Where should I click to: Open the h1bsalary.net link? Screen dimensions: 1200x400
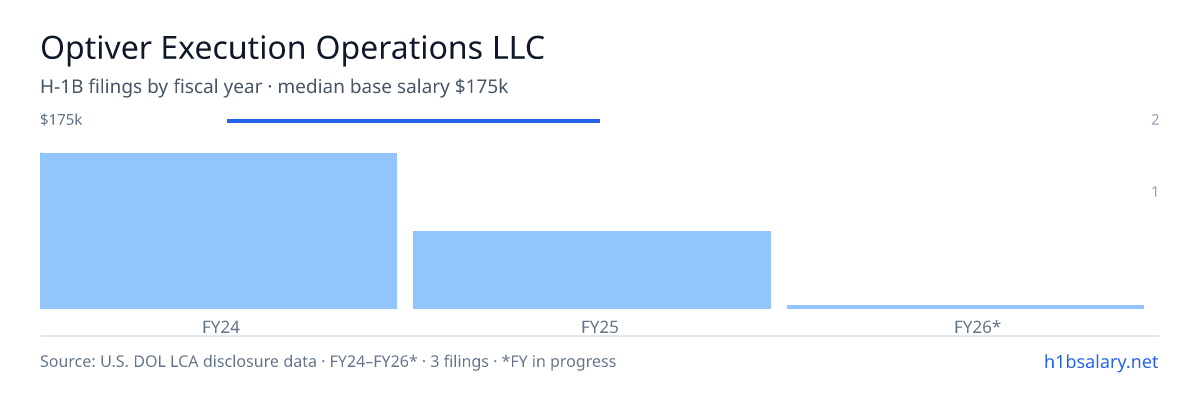(x=1100, y=361)
